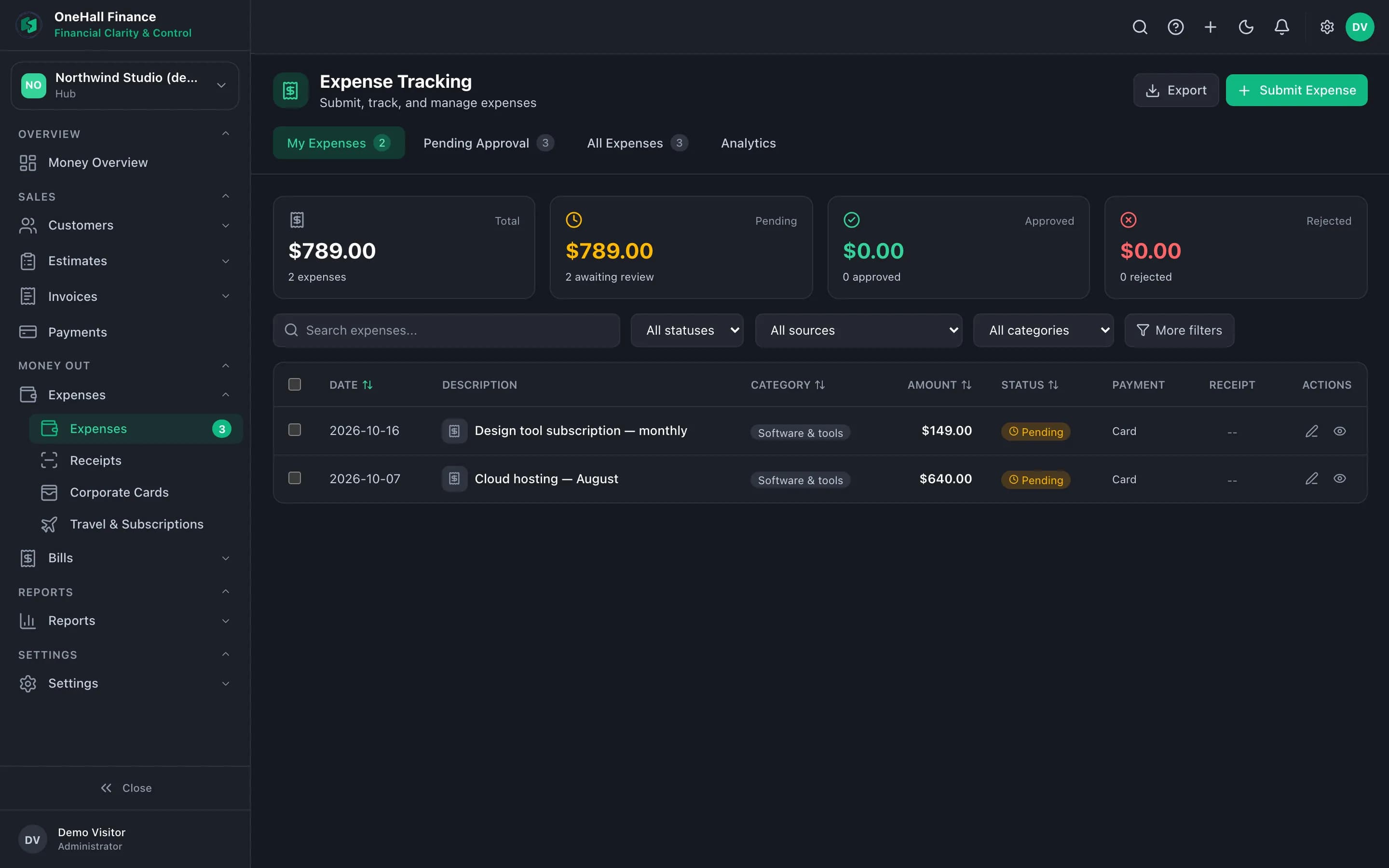Sort by the Amount column

939,385
